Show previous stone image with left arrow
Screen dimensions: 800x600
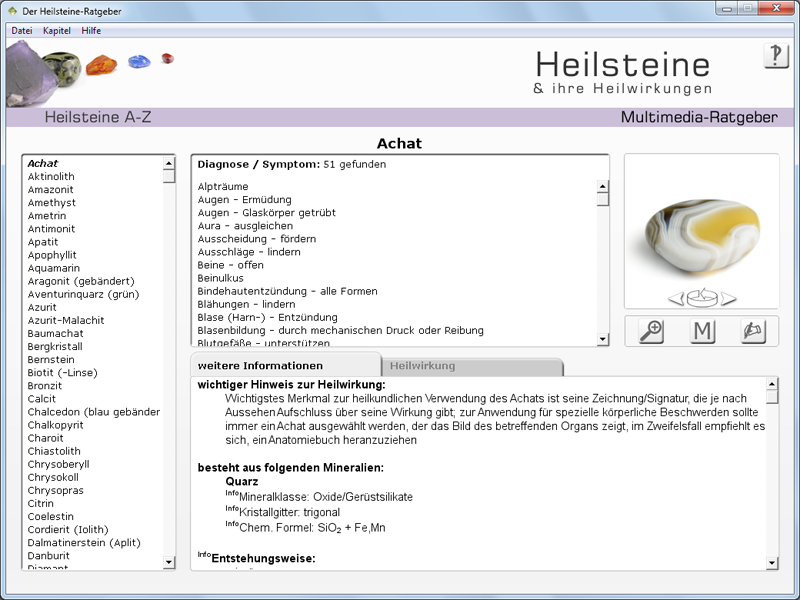click(x=676, y=297)
